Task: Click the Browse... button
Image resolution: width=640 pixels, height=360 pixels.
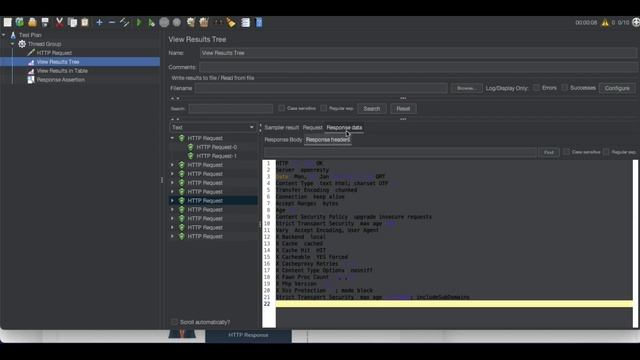Action: click(x=466, y=88)
